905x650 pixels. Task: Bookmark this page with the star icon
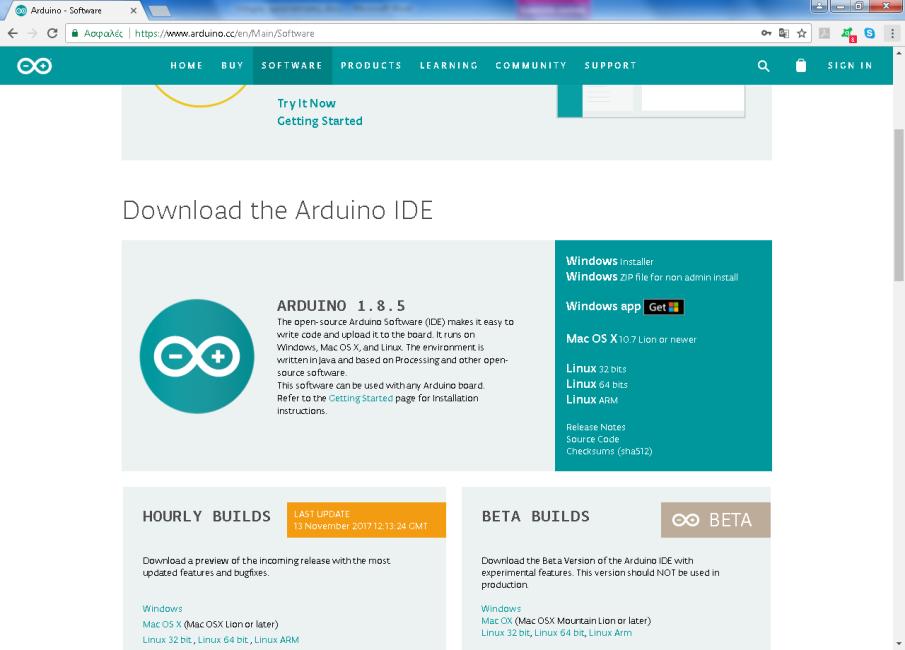click(802, 33)
